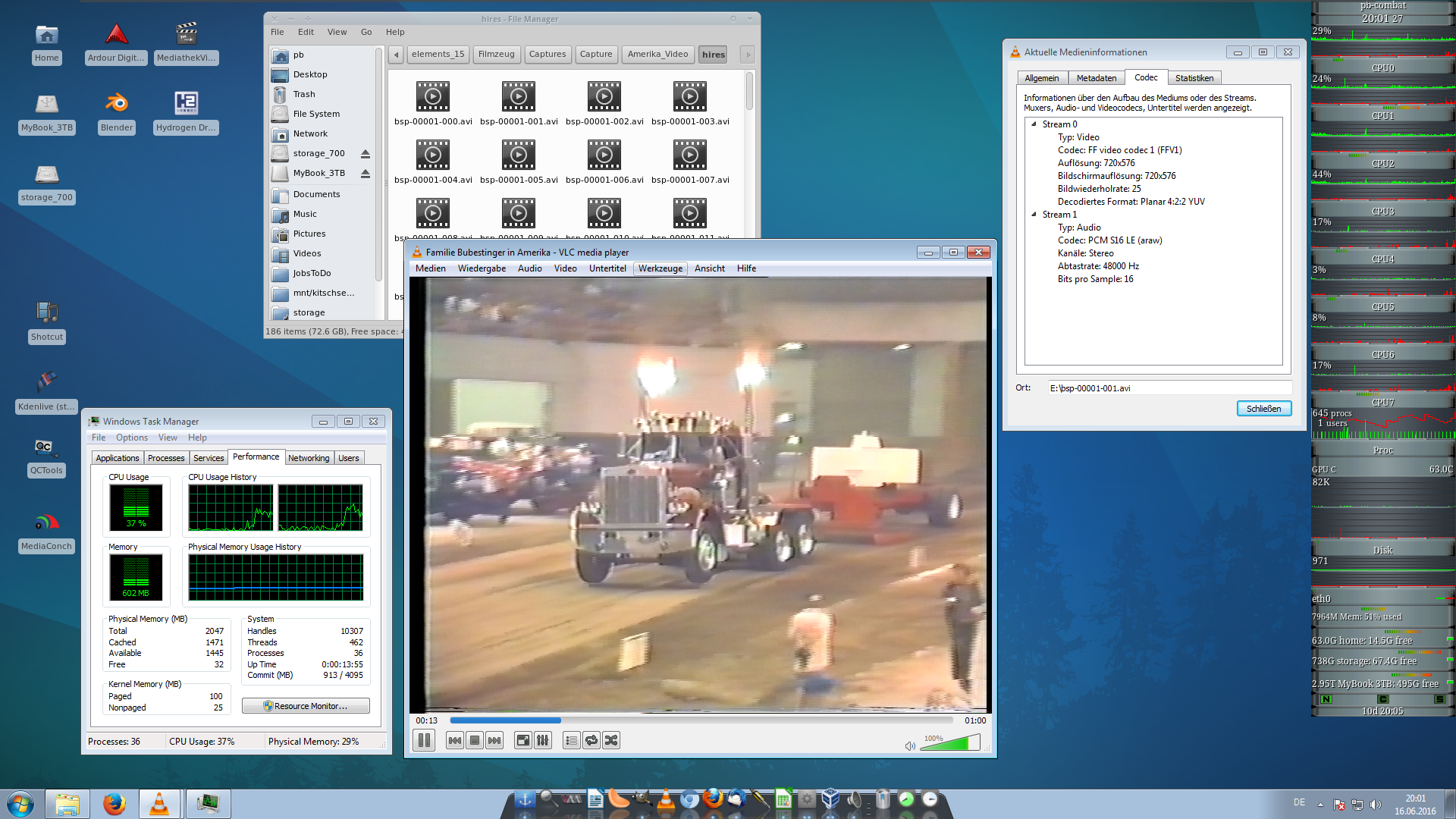The height and width of the screenshot is (819, 1456).
Task: Open VLC extended settings equalizer
Action: (543, 740)
